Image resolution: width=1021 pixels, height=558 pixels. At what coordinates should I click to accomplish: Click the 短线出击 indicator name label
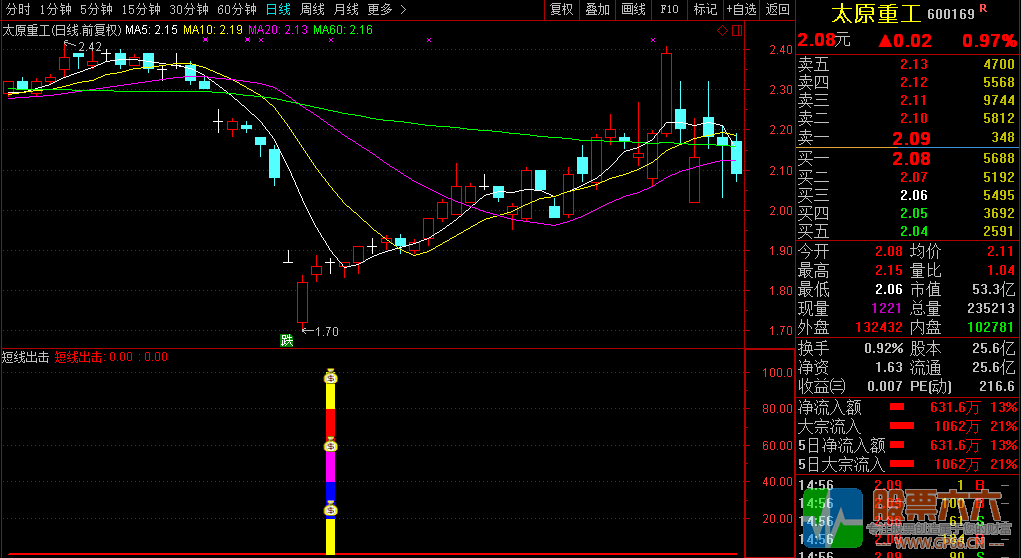25,357
